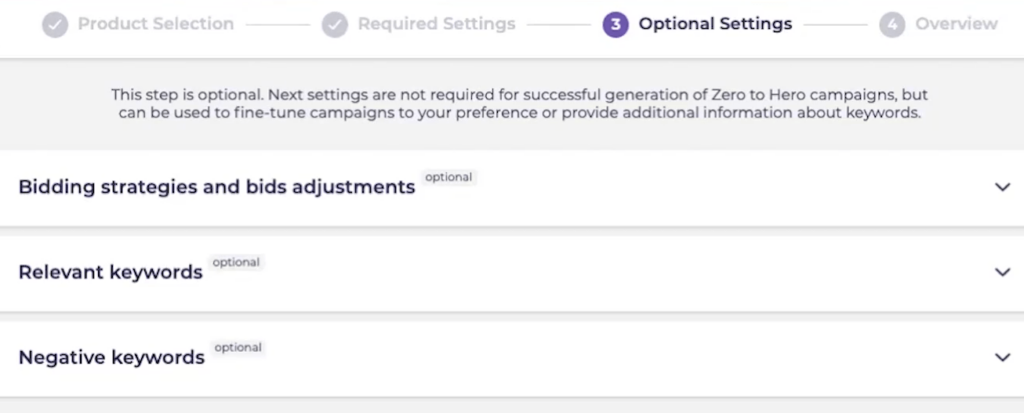Click connector line before Optional Settings step

point(558,25)
